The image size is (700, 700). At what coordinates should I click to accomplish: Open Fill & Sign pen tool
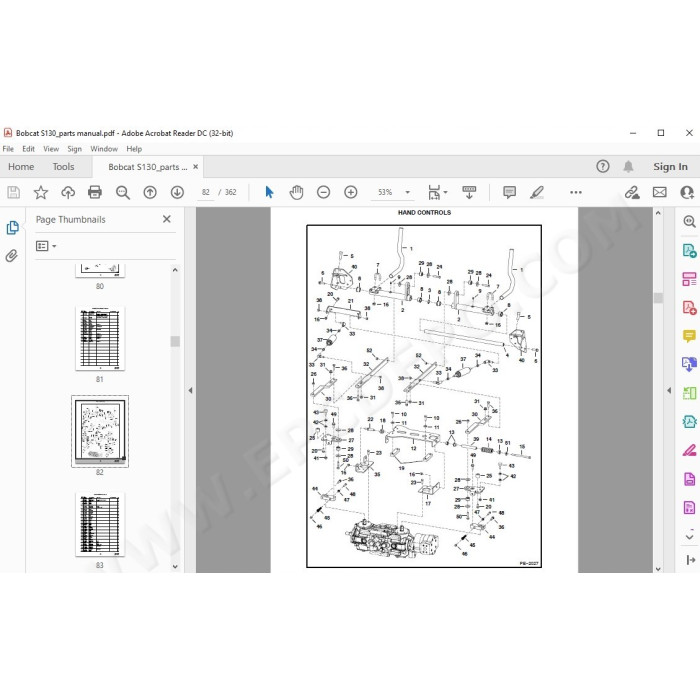tap(689, 450)
